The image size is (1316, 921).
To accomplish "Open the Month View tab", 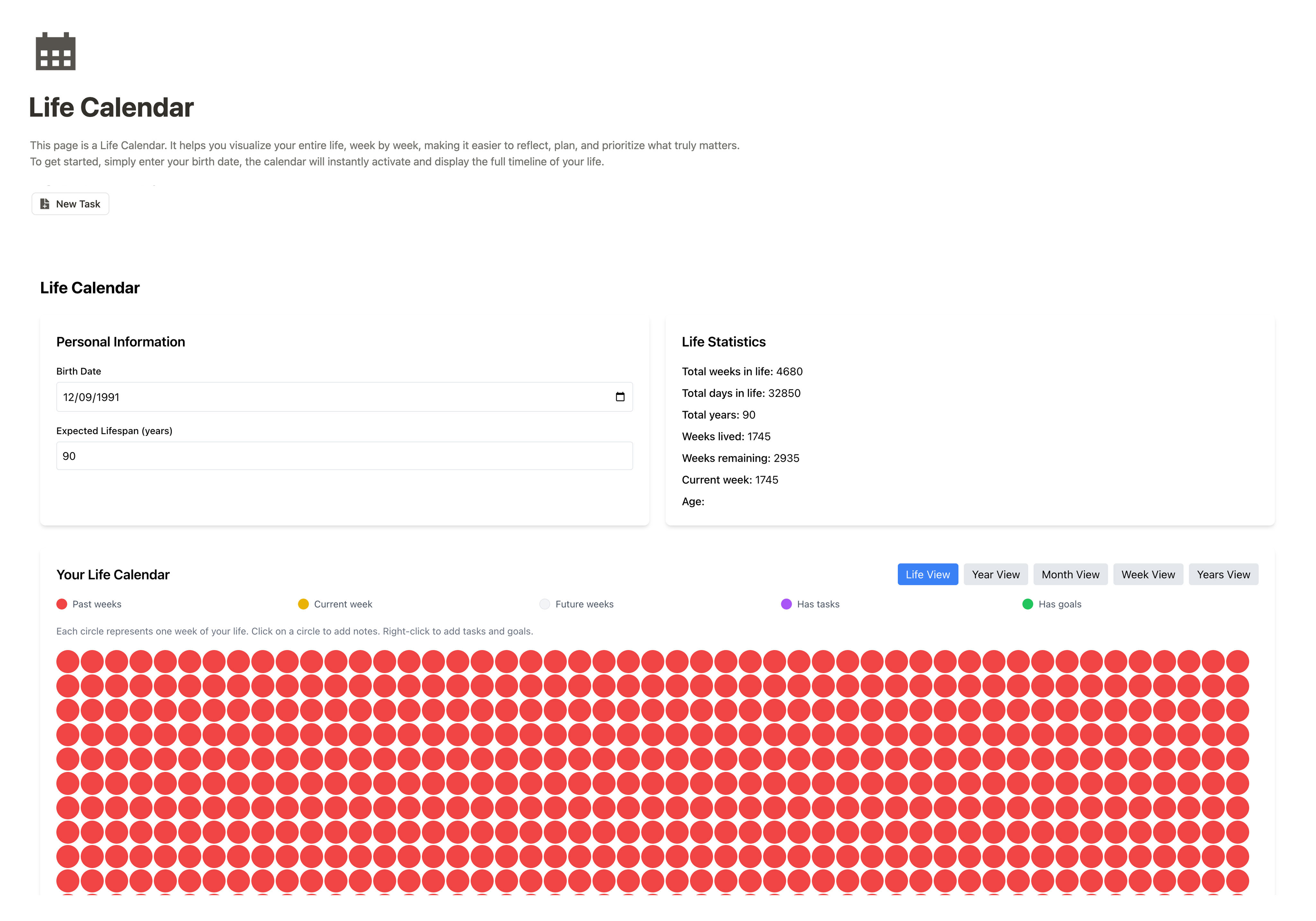I will (1070, 574).
